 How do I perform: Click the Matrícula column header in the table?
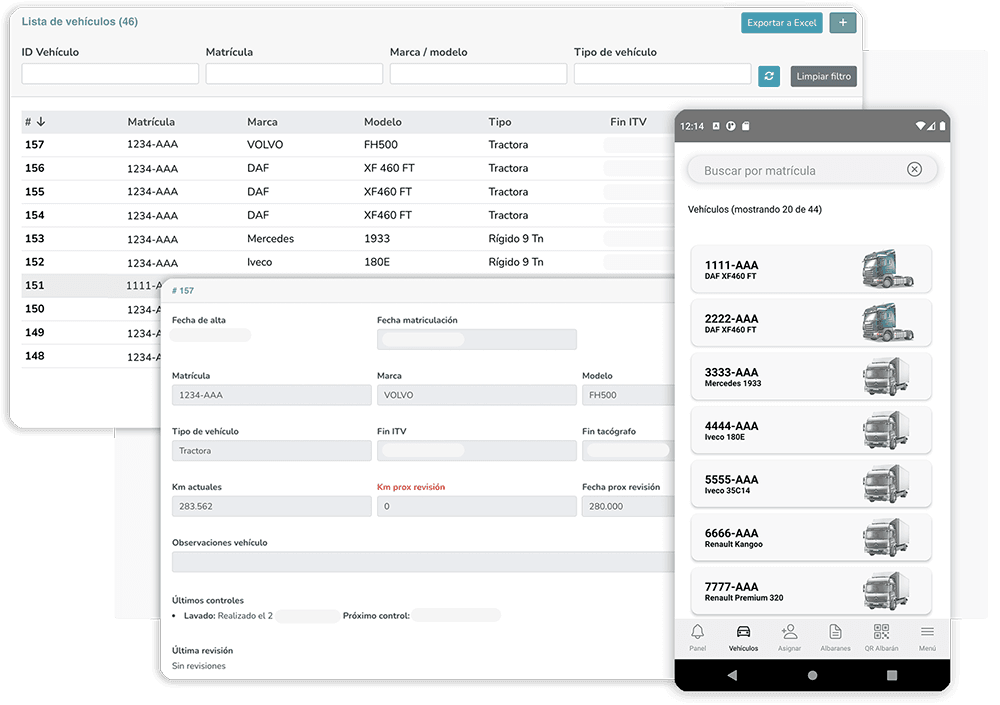pos(151,122)
